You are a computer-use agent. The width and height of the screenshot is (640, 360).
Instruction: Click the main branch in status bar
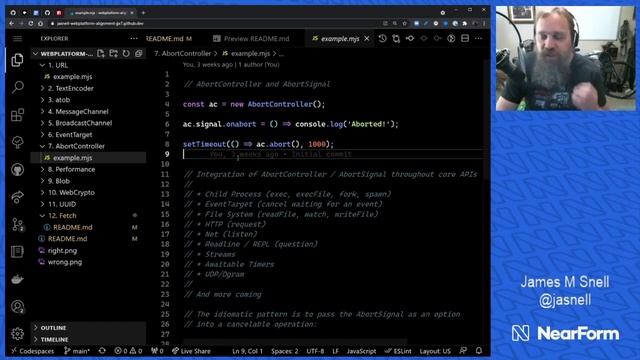click(x=77, y=351)
